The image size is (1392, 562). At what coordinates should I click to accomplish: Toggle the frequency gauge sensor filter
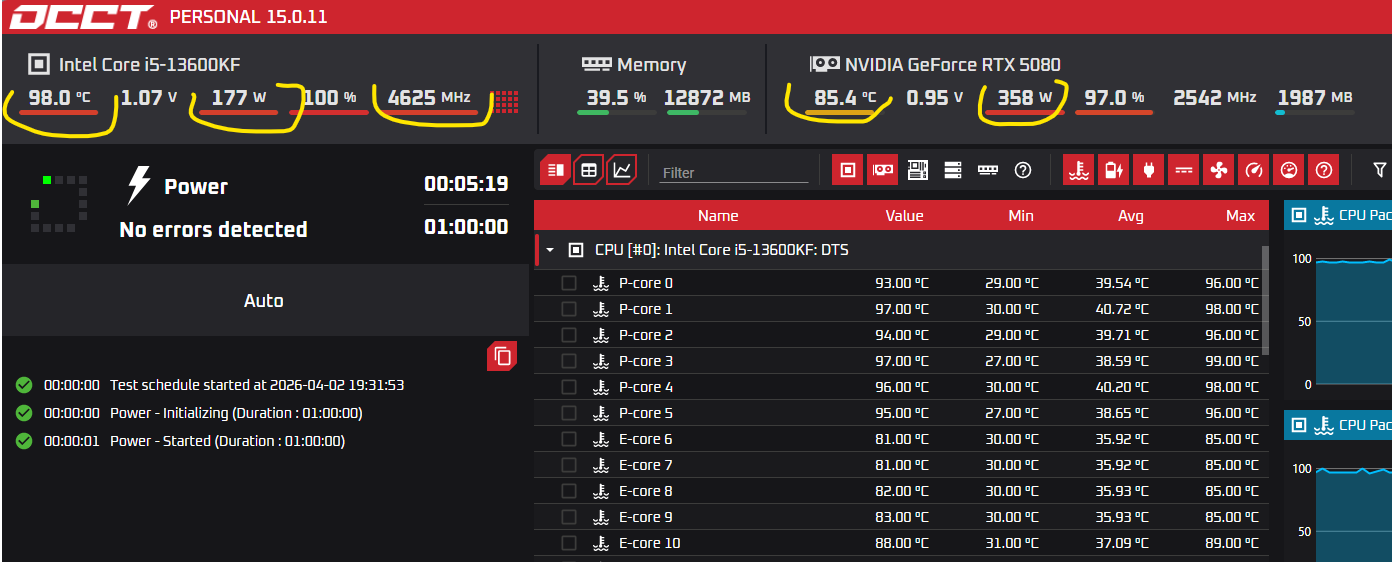coord(1253,170)
